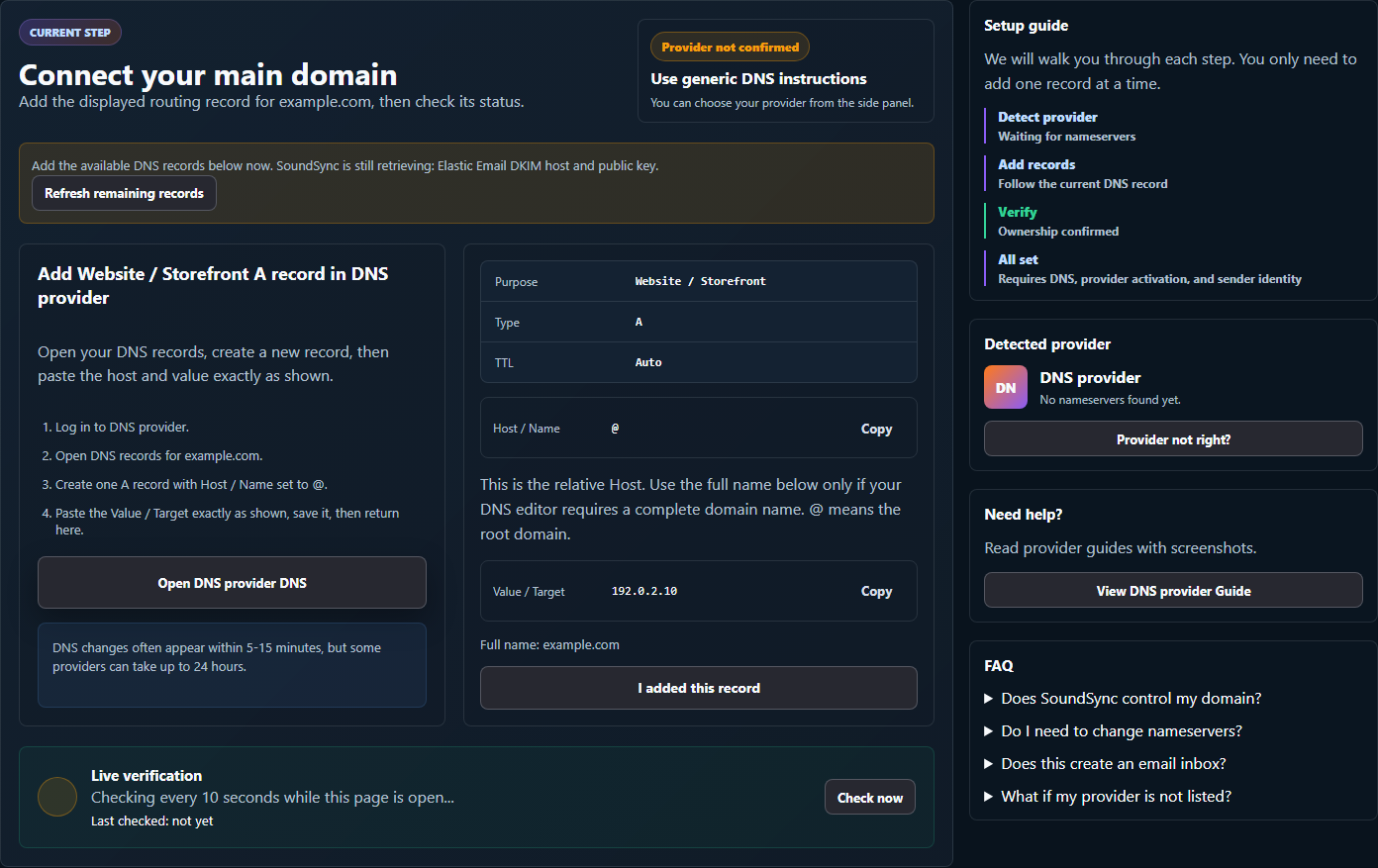Click 'Use generic DNS instructions' heading

(x=758, y=79)
